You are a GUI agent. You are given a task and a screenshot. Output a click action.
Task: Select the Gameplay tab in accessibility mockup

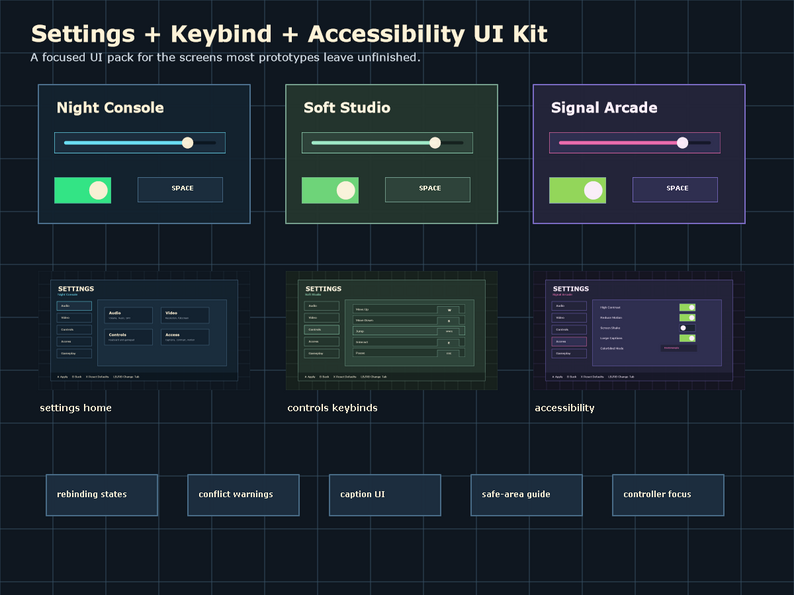pyautogui.click(x=569, y=353)
